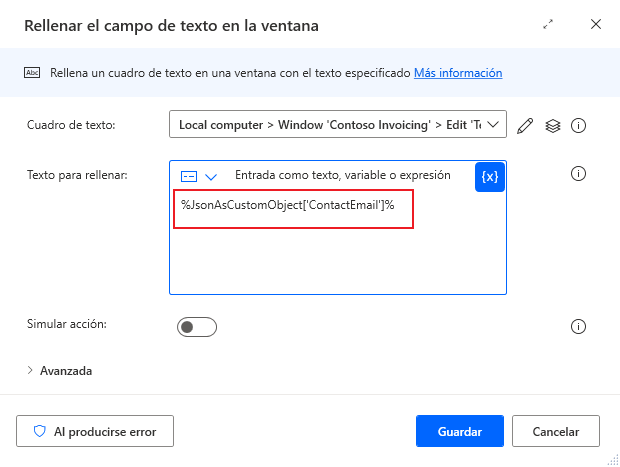Open the UI elements layers icon
Image resolution: width=620 pixels, height=467 pixels.
point(552,126)
